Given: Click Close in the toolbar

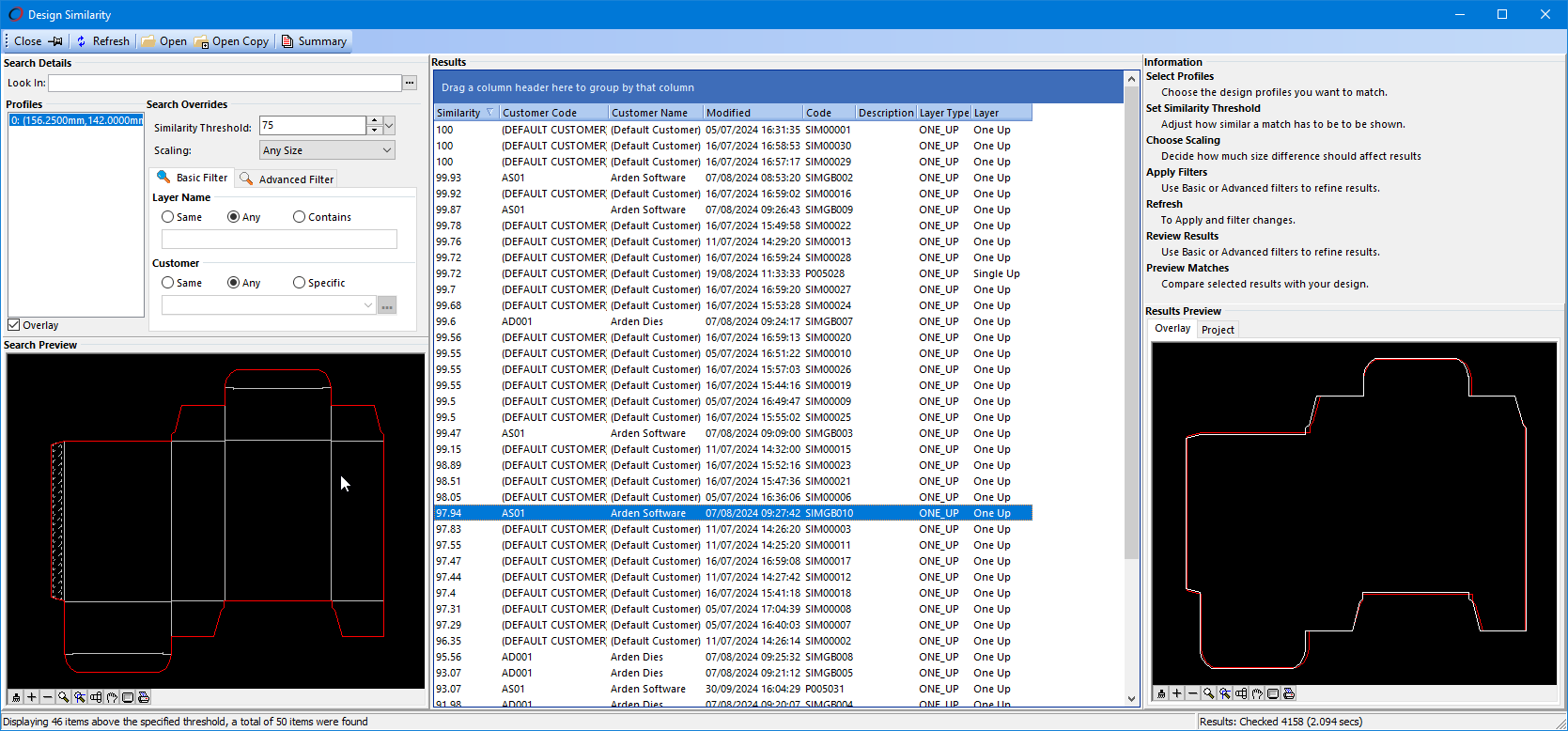Looking at the screenshot, I should click(27, 41).
